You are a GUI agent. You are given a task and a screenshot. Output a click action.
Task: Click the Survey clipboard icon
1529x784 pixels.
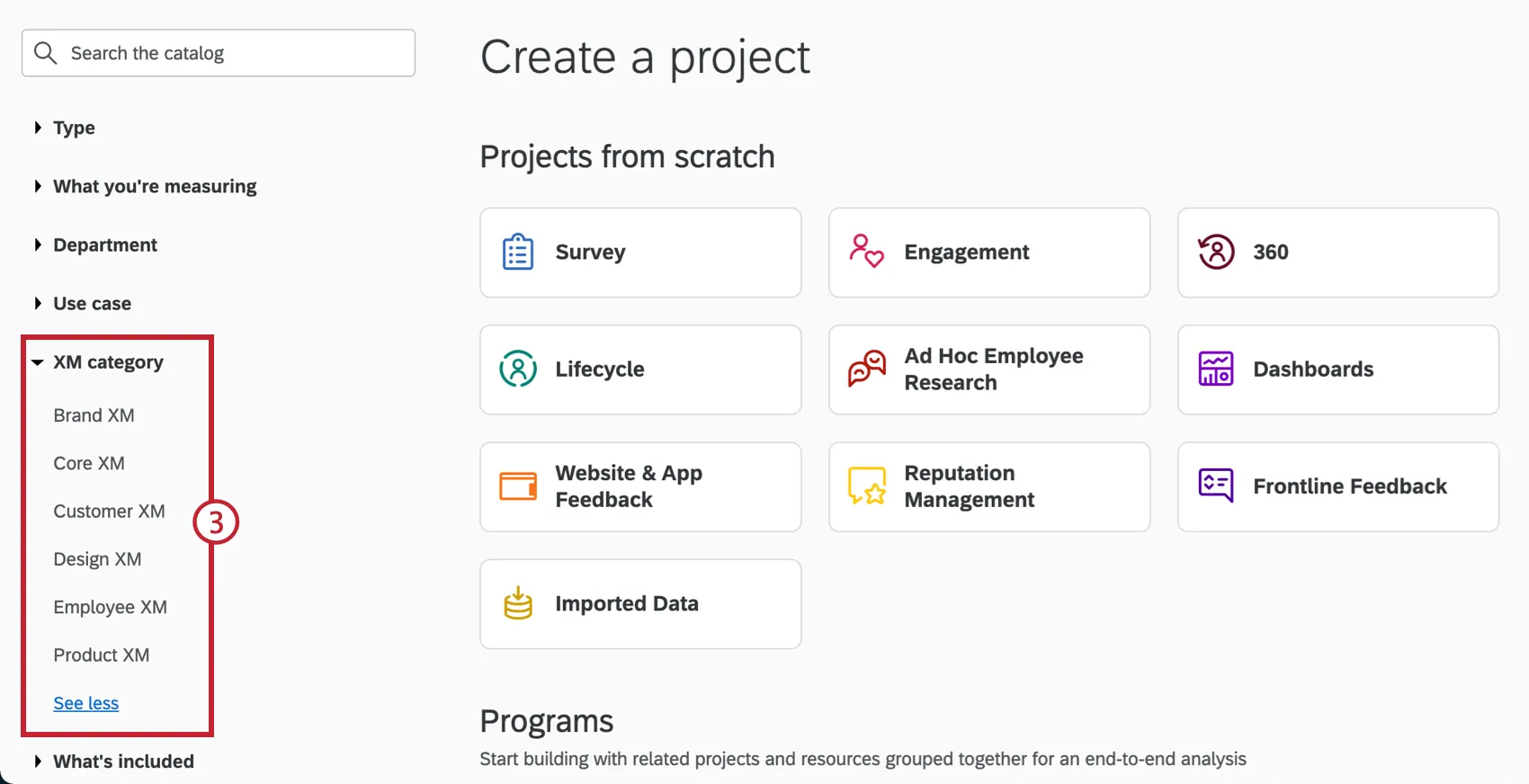tap(518, 253)
